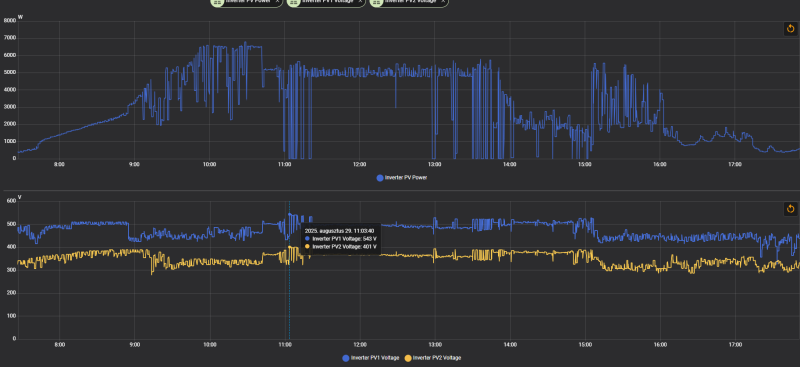
Task: Click the '6000' label on the power axis
Action: click(x=10, y=56)
